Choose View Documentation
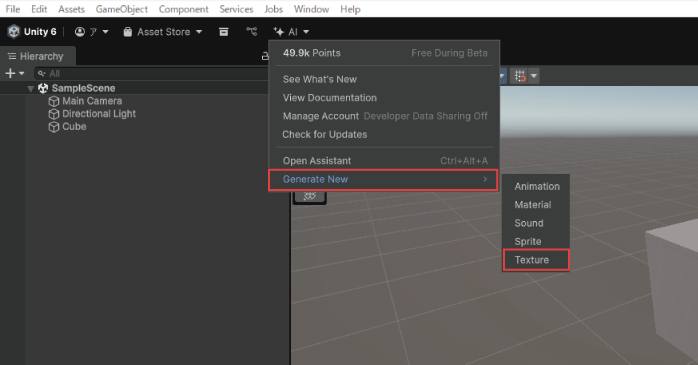Image resolution: width=698 pixels, height=365 pixels. (x=330, y=97)
